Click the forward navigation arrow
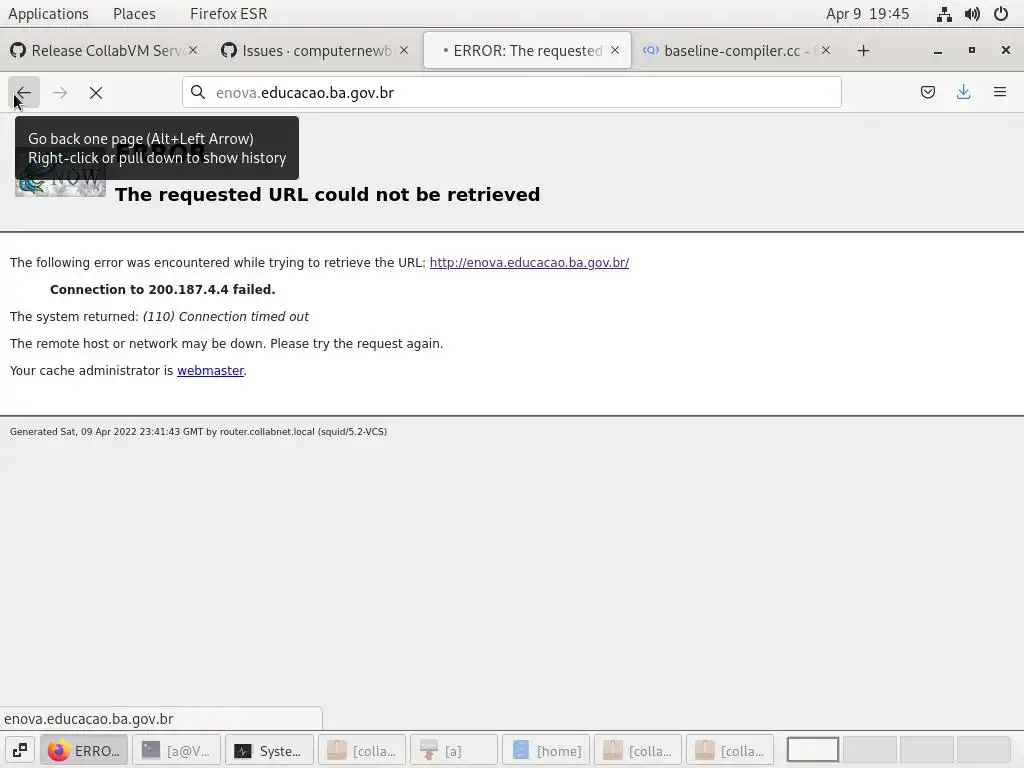Image resolution: width=1024 pixels, height=768 pixels. pos(60,92)
